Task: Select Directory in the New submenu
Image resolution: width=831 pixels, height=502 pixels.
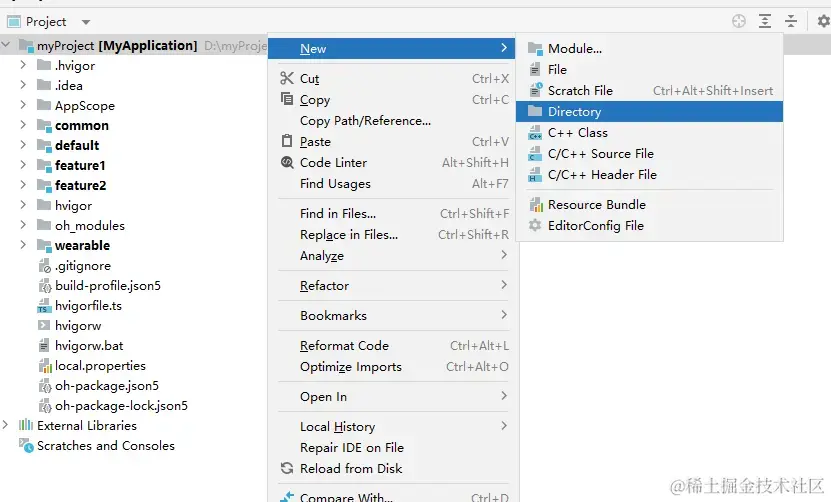Action: point(649,111)
